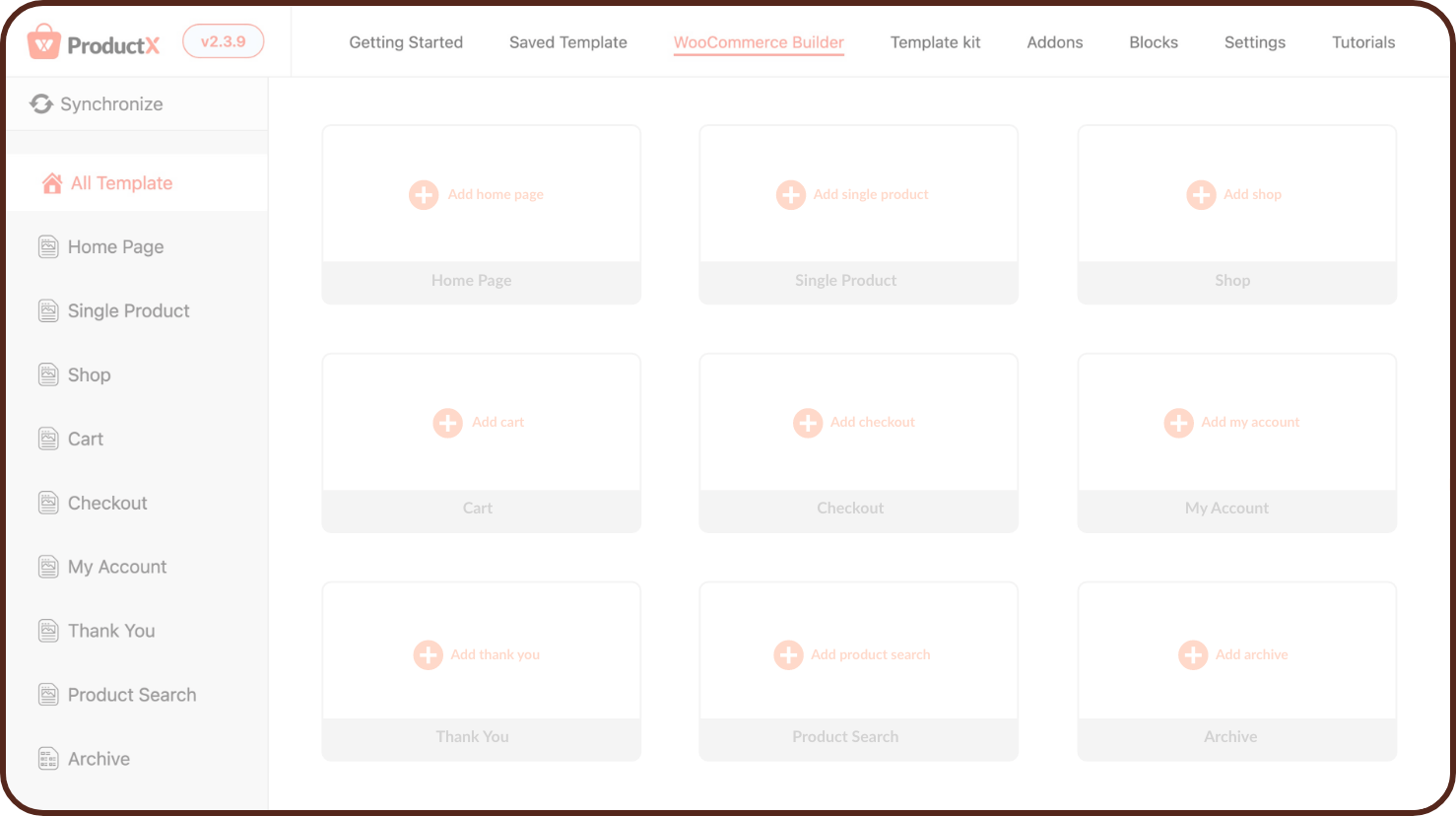
Task: Click the Single Product sidebar page icon
Action: tap(48, 310)
